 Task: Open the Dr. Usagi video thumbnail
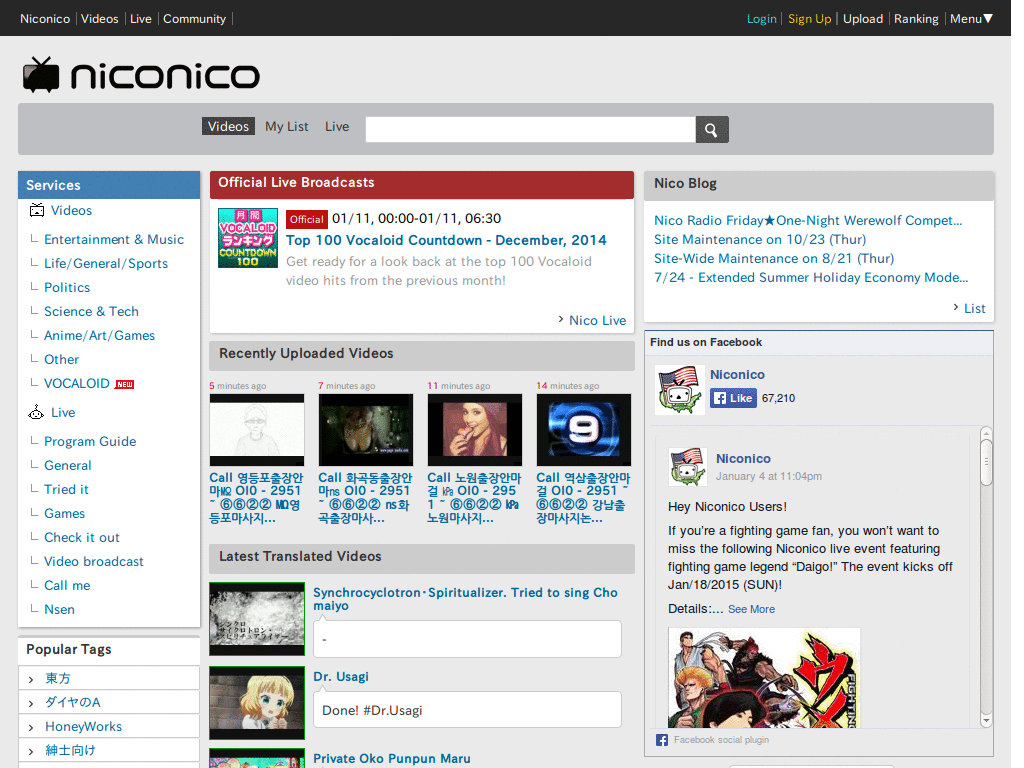(257, 703)
